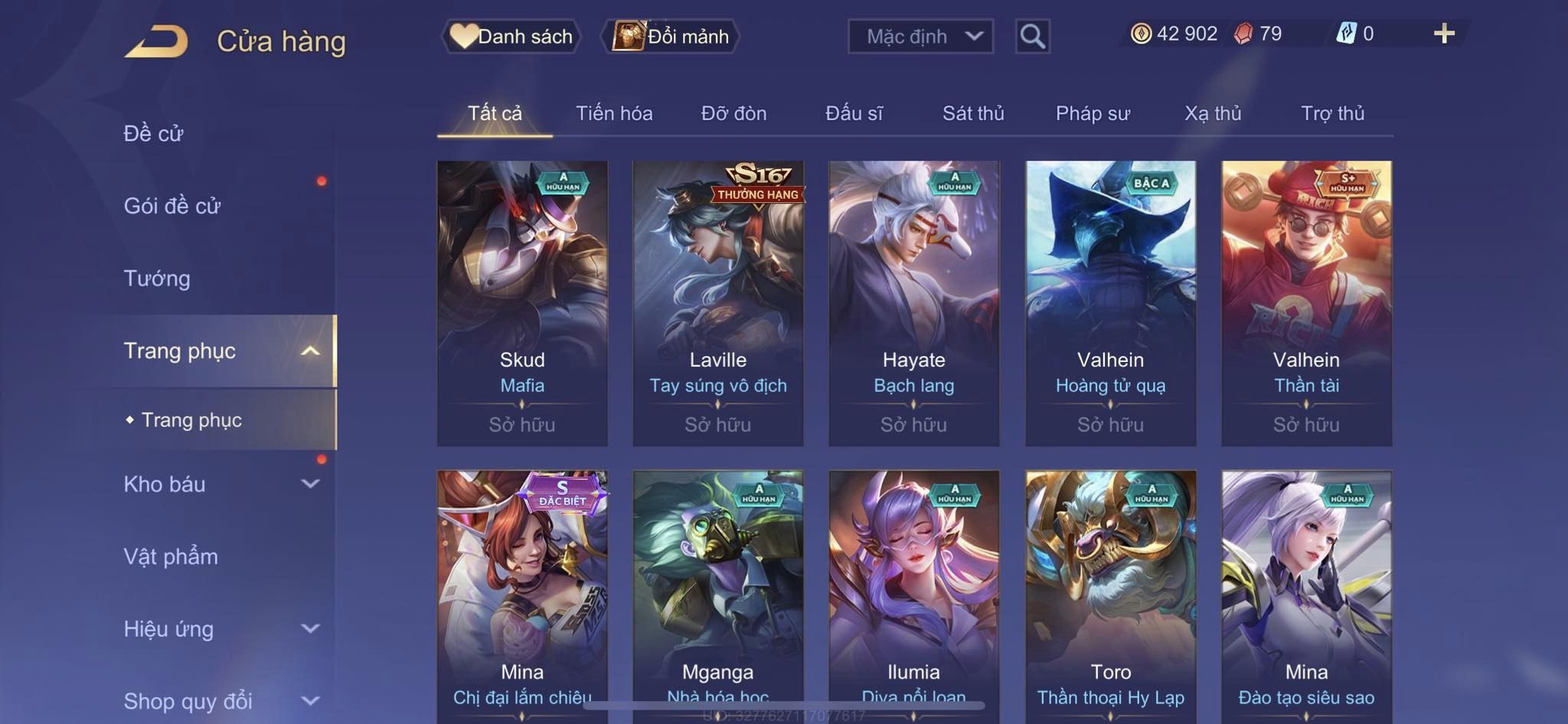Expand the Shop quy đổi section

point(310,701)
